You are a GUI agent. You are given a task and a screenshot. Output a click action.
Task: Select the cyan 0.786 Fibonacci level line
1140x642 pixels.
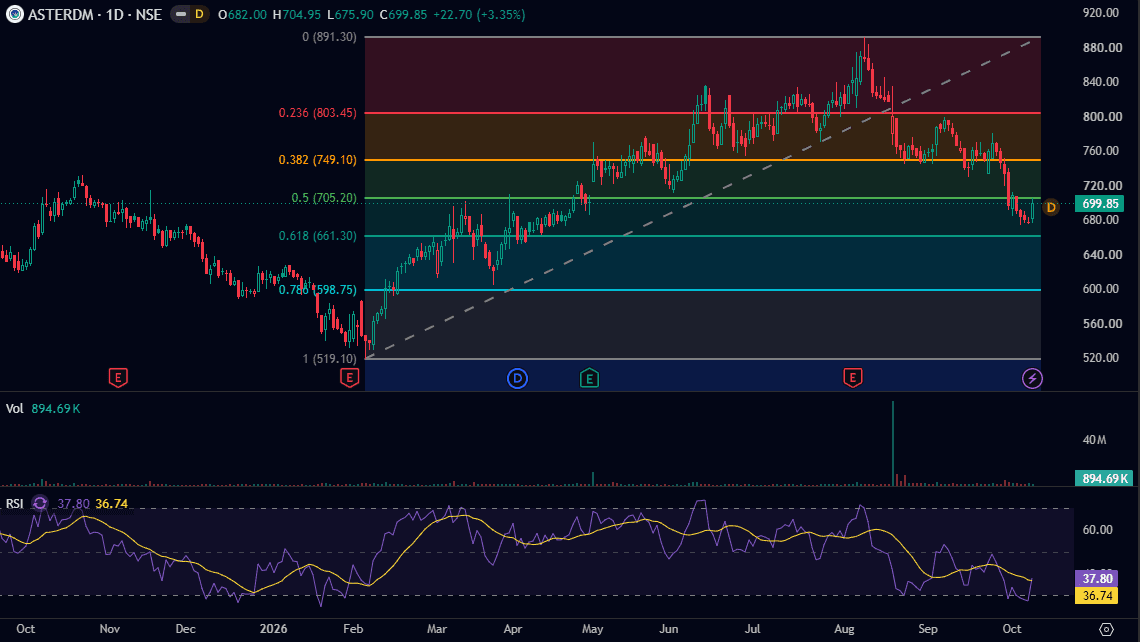click(702, 289)
